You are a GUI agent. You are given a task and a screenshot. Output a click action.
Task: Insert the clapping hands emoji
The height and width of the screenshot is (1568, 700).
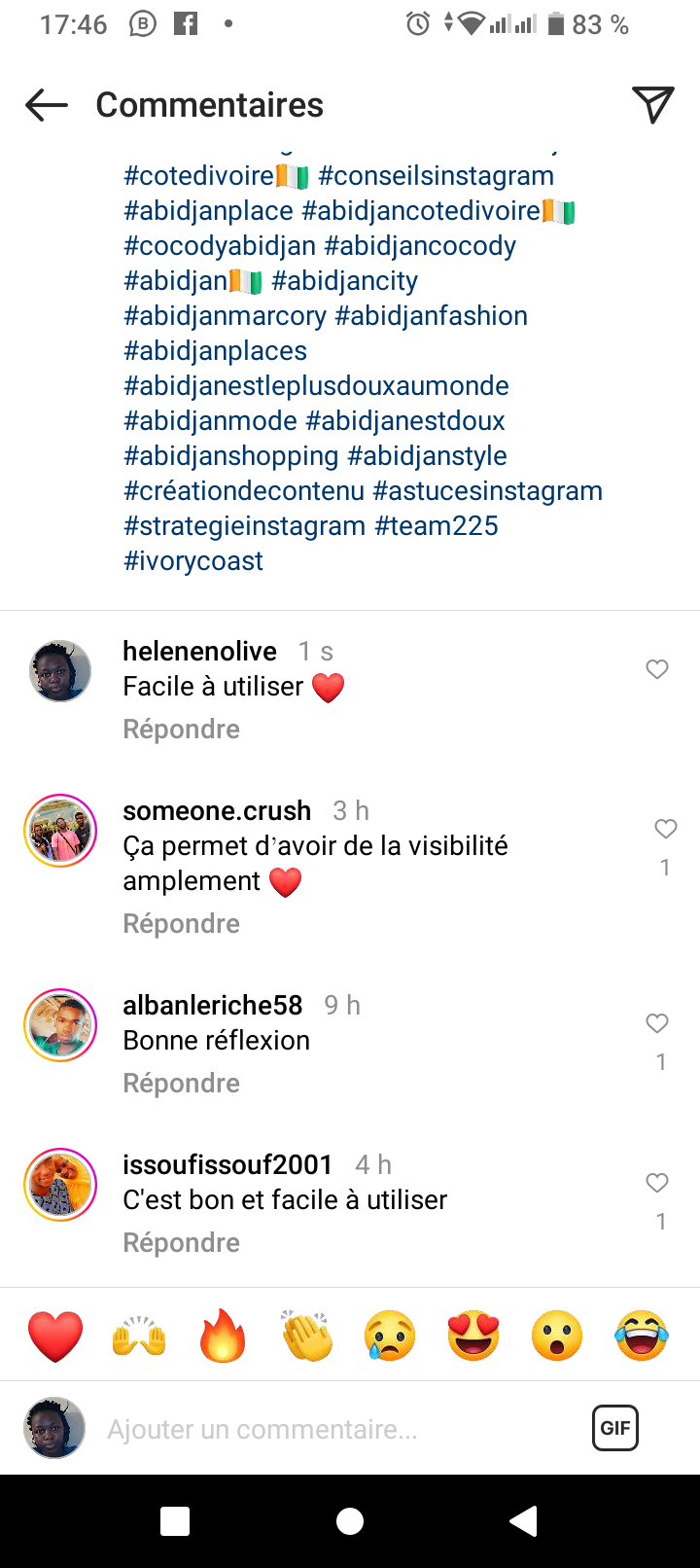[307, 1335]
